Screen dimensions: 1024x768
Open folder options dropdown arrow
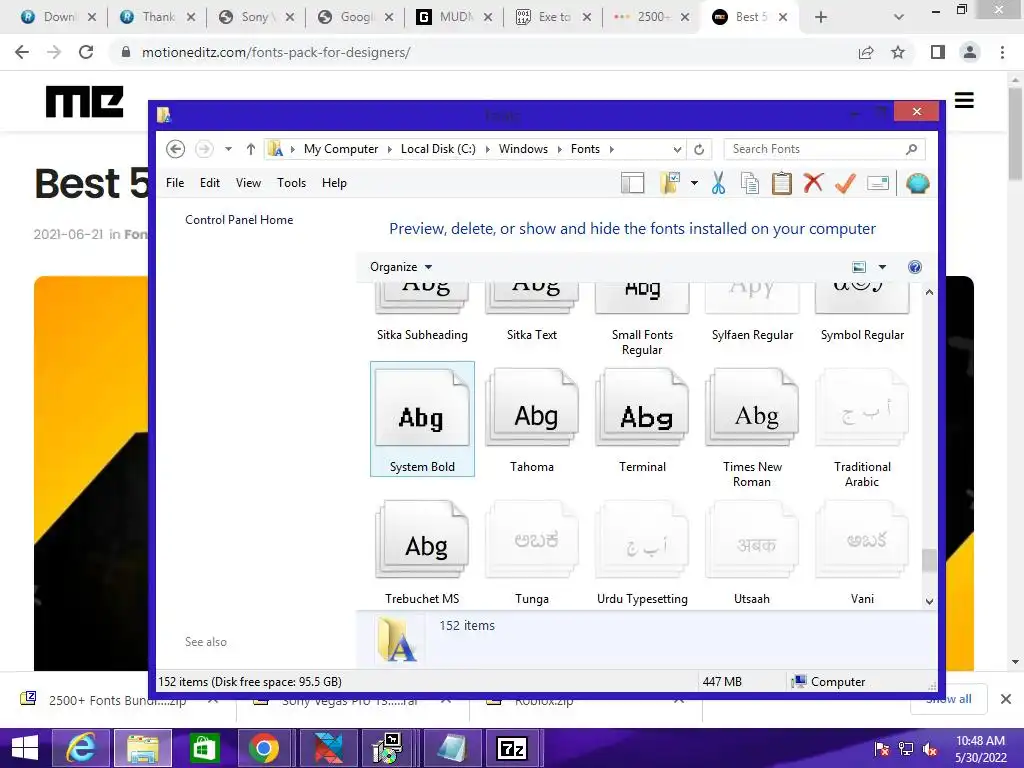click(x=694, y=184)
